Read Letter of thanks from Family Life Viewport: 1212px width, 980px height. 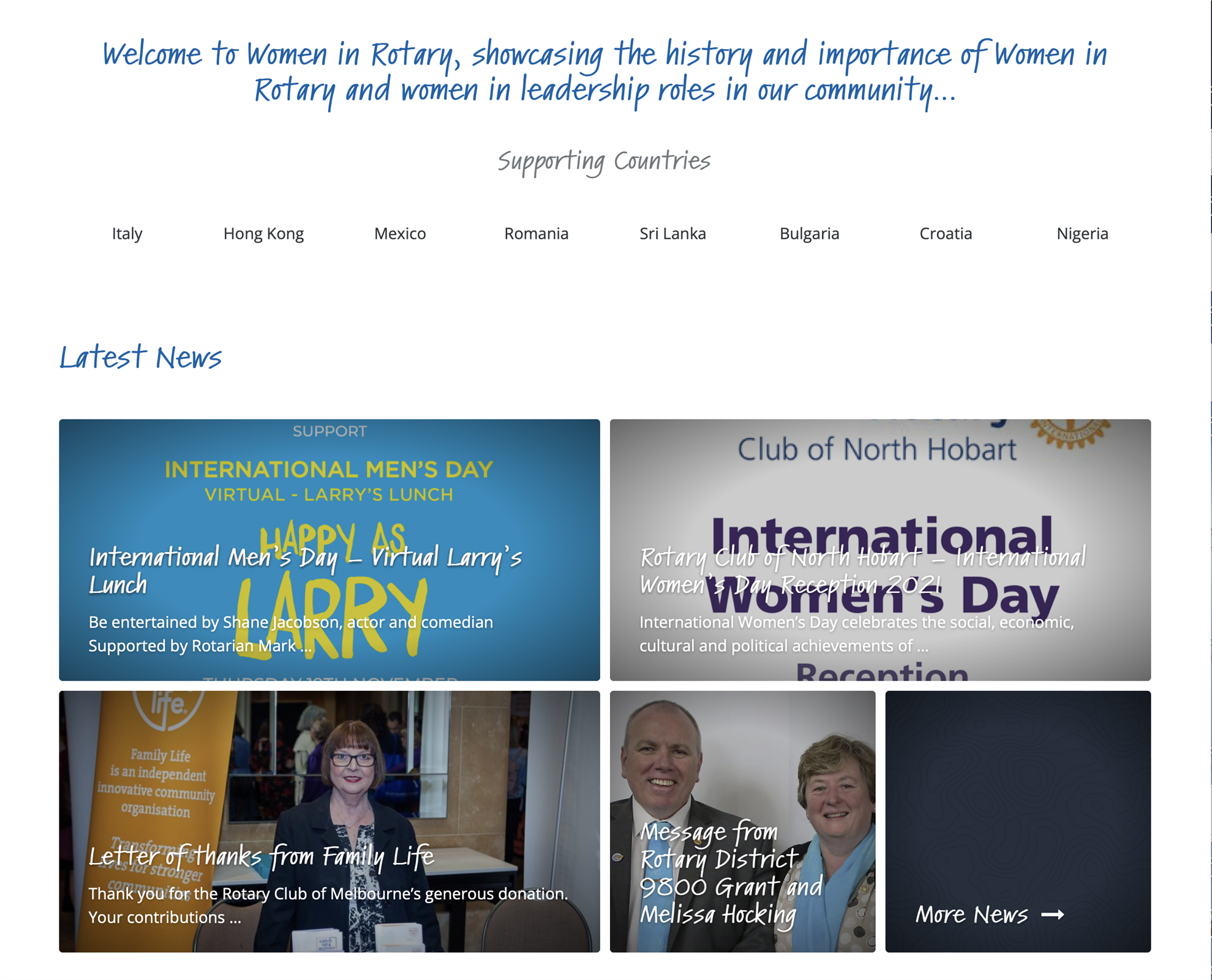pos(262,856)
